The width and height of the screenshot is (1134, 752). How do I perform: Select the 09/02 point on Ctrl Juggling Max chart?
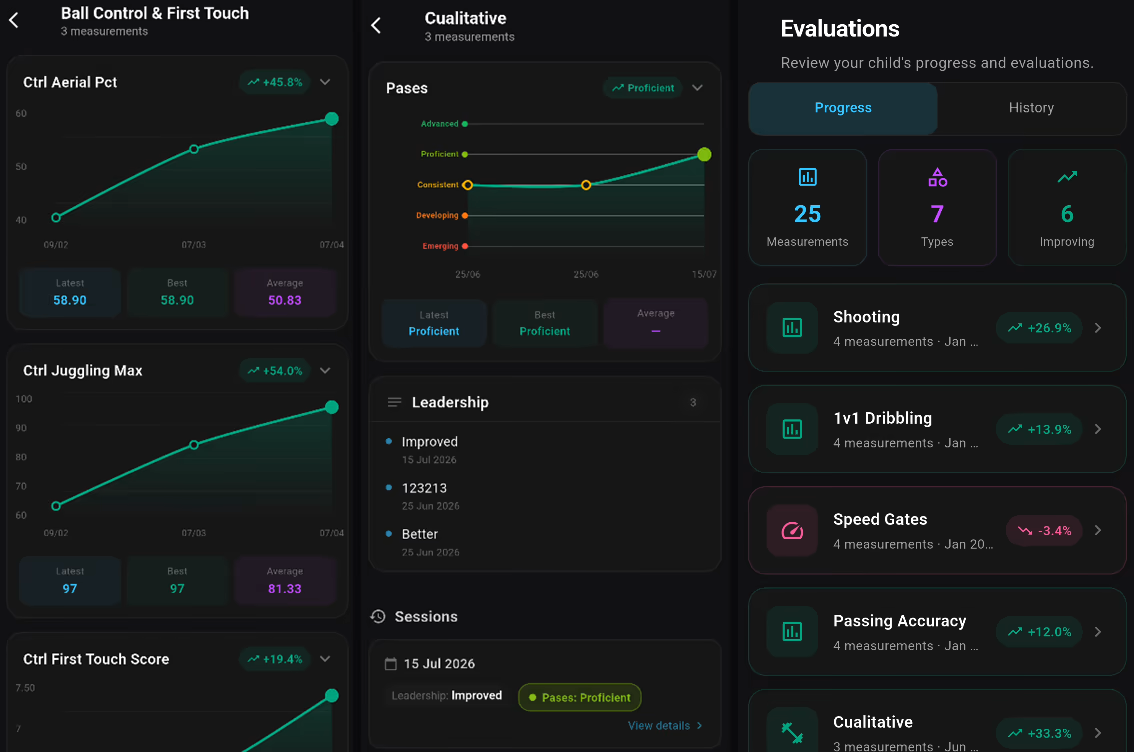tap(56, 506)
